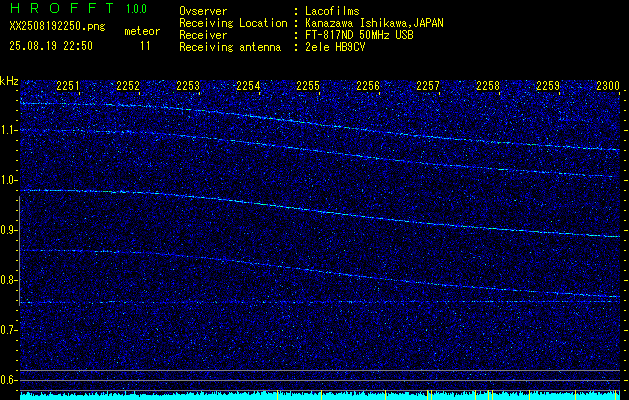629x400 pixels.
Task: Click the 0.6 kHz frequency label
Action: coord(8,380)
